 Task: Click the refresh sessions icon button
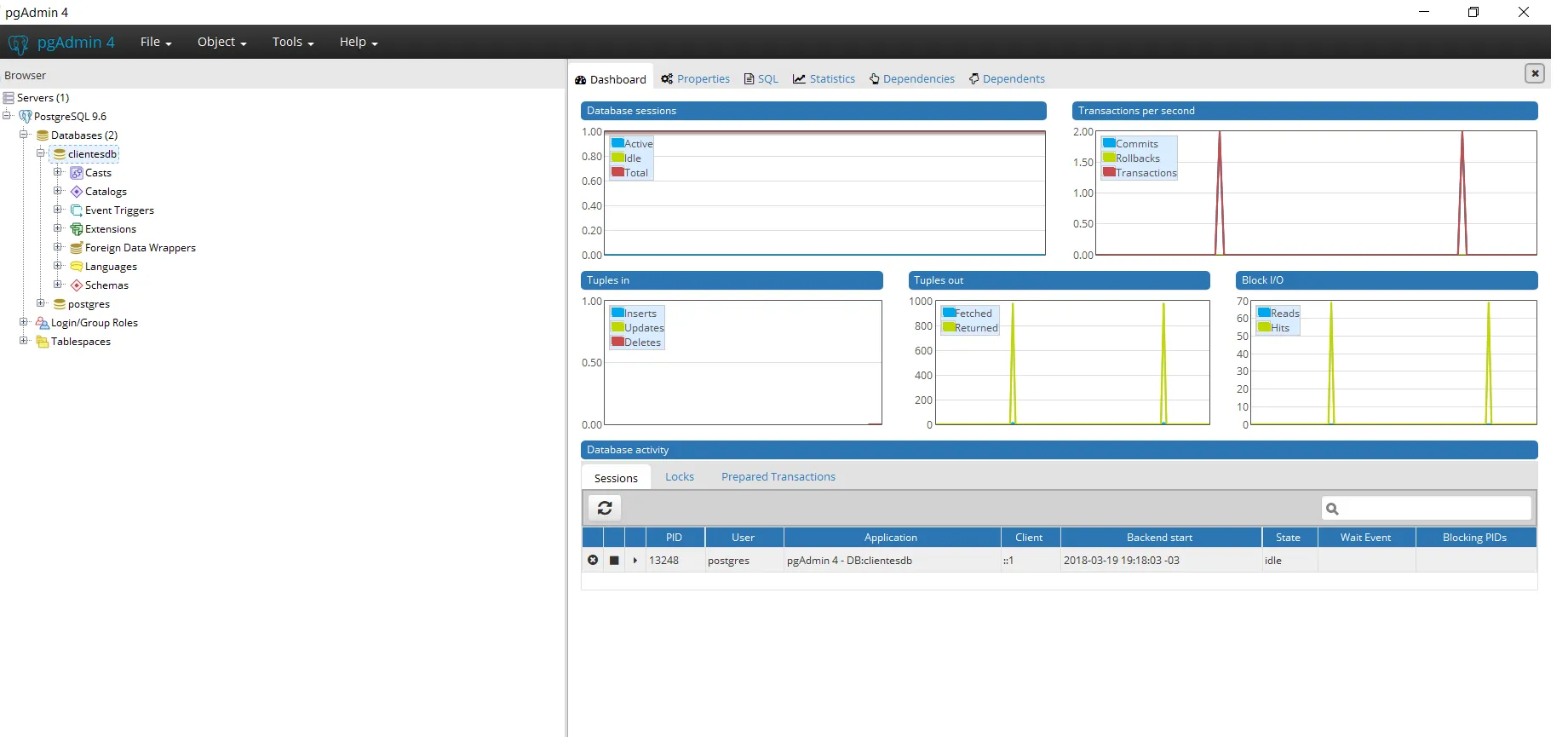(605, 508)
